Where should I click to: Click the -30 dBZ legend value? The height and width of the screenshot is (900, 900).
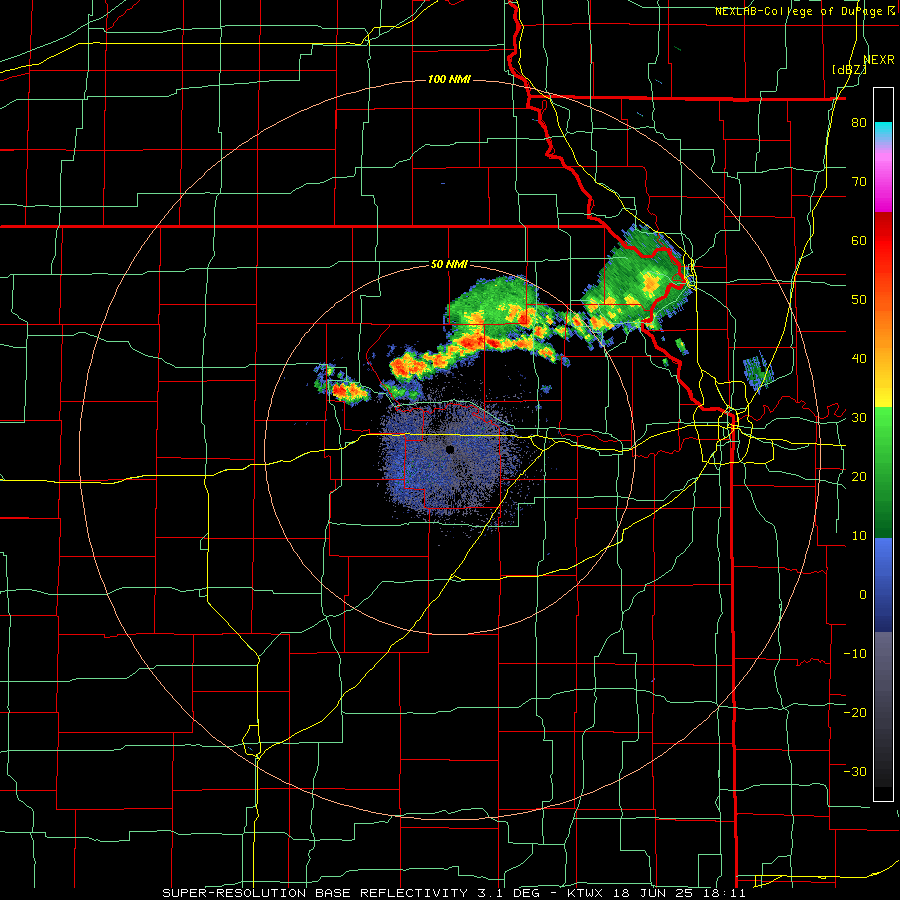[x=855, y=771]
